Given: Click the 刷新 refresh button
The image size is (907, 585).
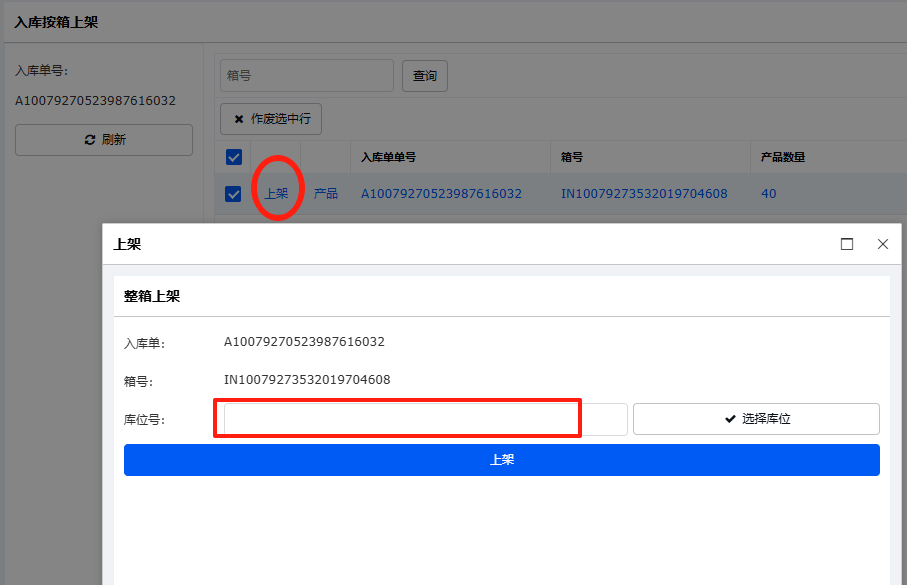Looking at the screenshot, I should [x=104, y=140].
